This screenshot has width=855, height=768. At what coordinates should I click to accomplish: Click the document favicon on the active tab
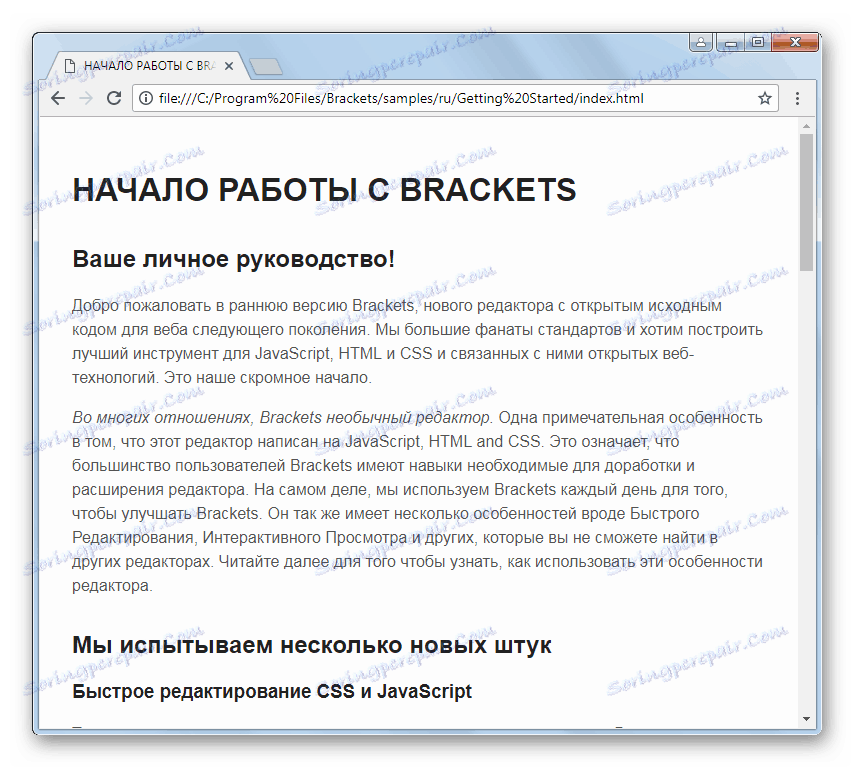pyautogui.click(x=68, y=65)
